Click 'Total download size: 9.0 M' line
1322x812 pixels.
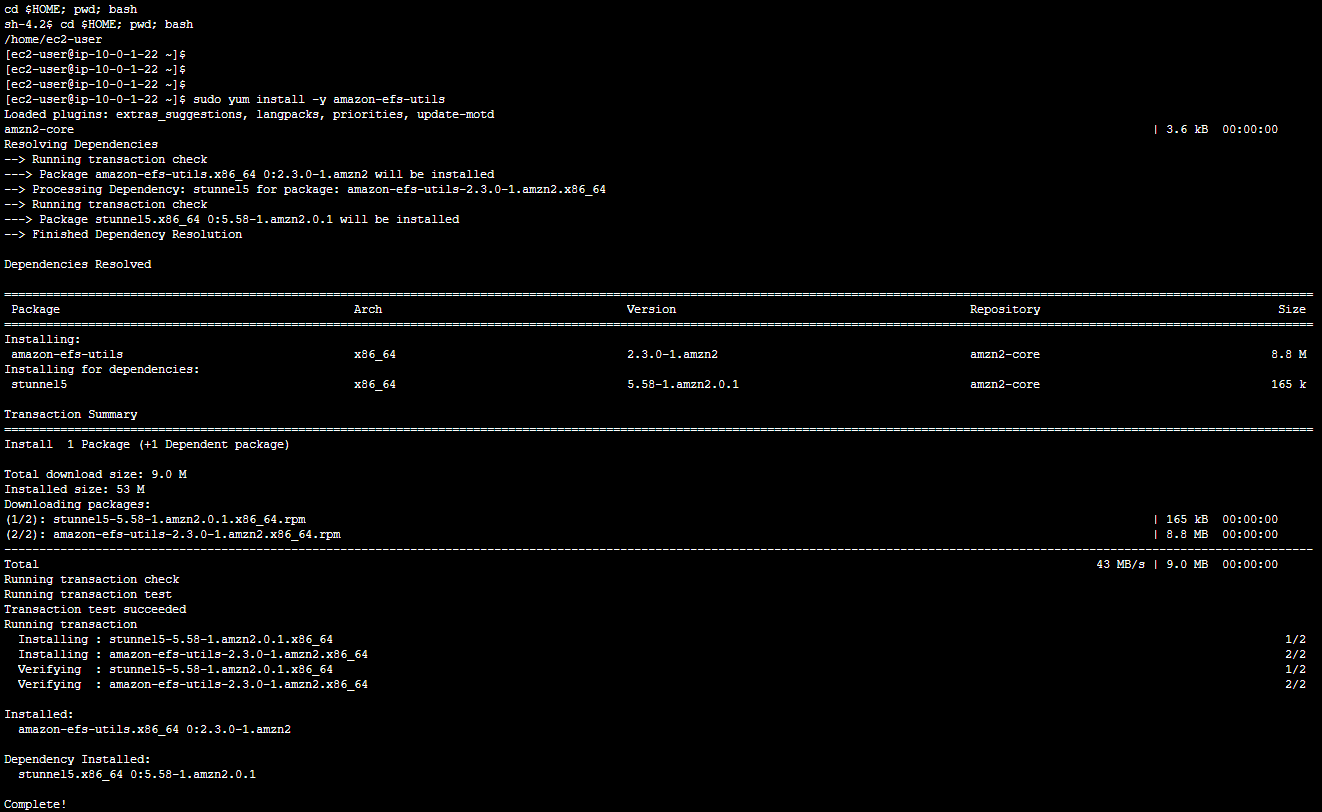tap(95, 474)
